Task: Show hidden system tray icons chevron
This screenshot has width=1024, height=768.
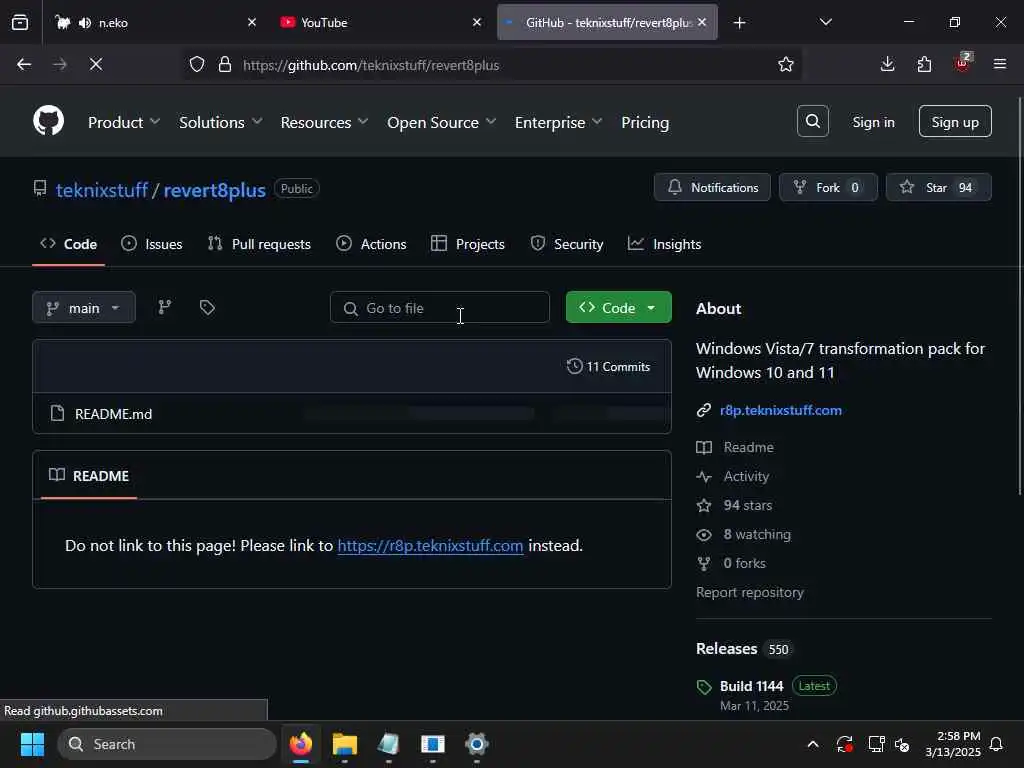Action: pos(812,744)
